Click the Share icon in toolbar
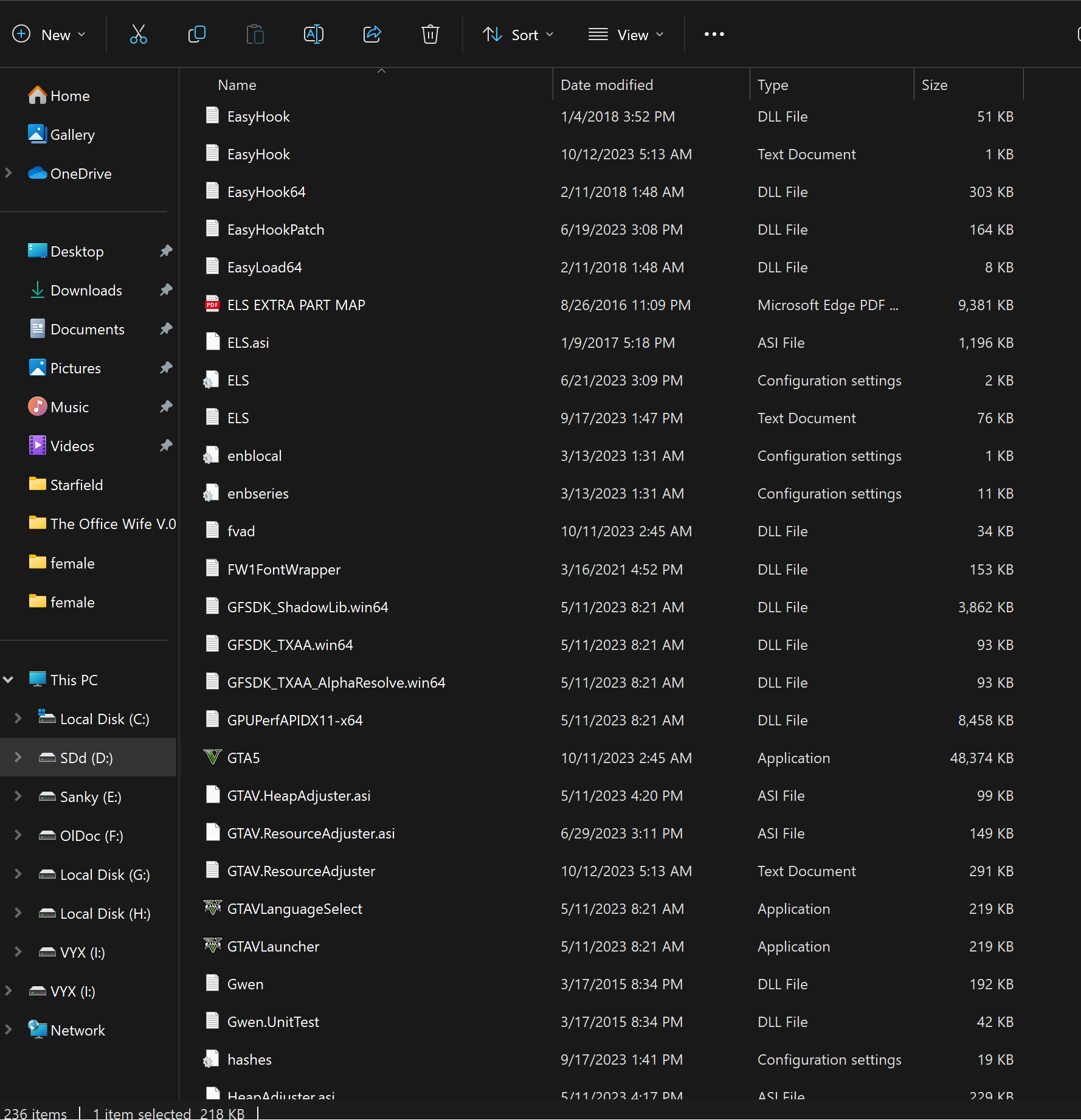 372,35
